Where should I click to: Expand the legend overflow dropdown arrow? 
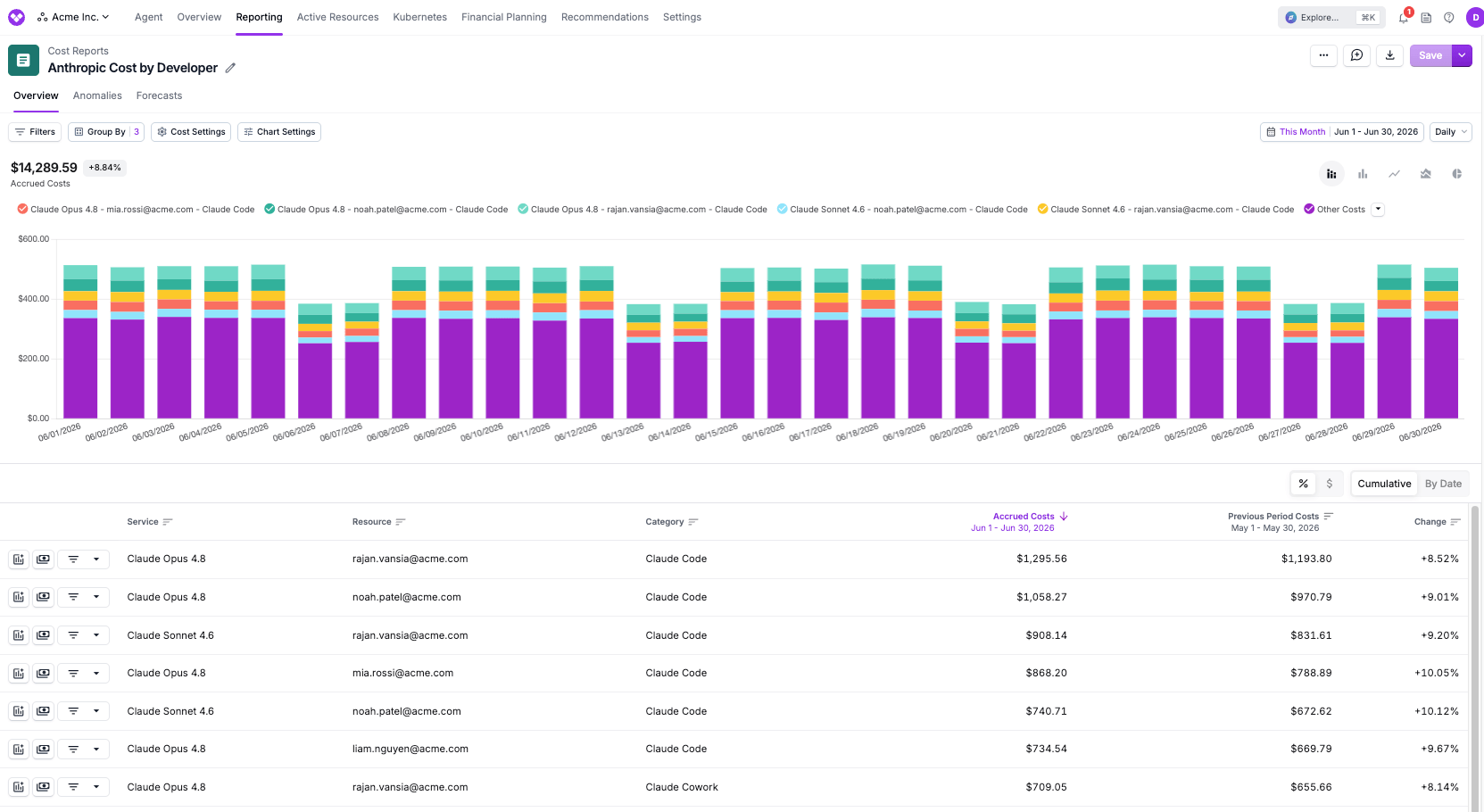(x=1378, y=210)
